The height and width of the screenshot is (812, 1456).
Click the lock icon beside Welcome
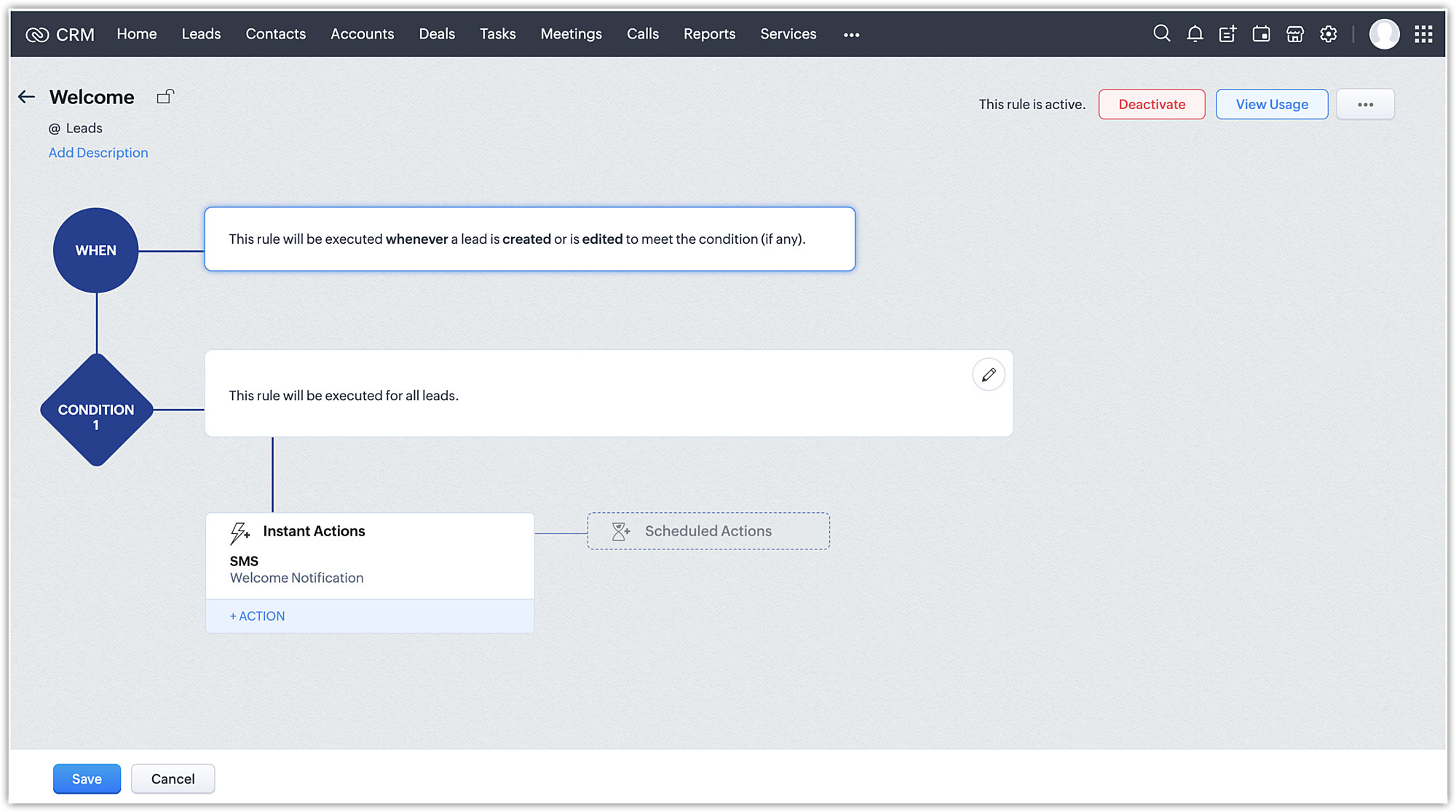[x=165, y=96]
